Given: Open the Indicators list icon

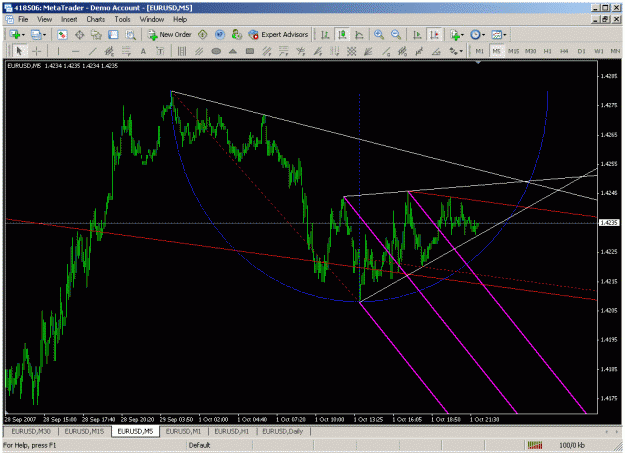Looking at the screenshot, I should coord(454,35).
